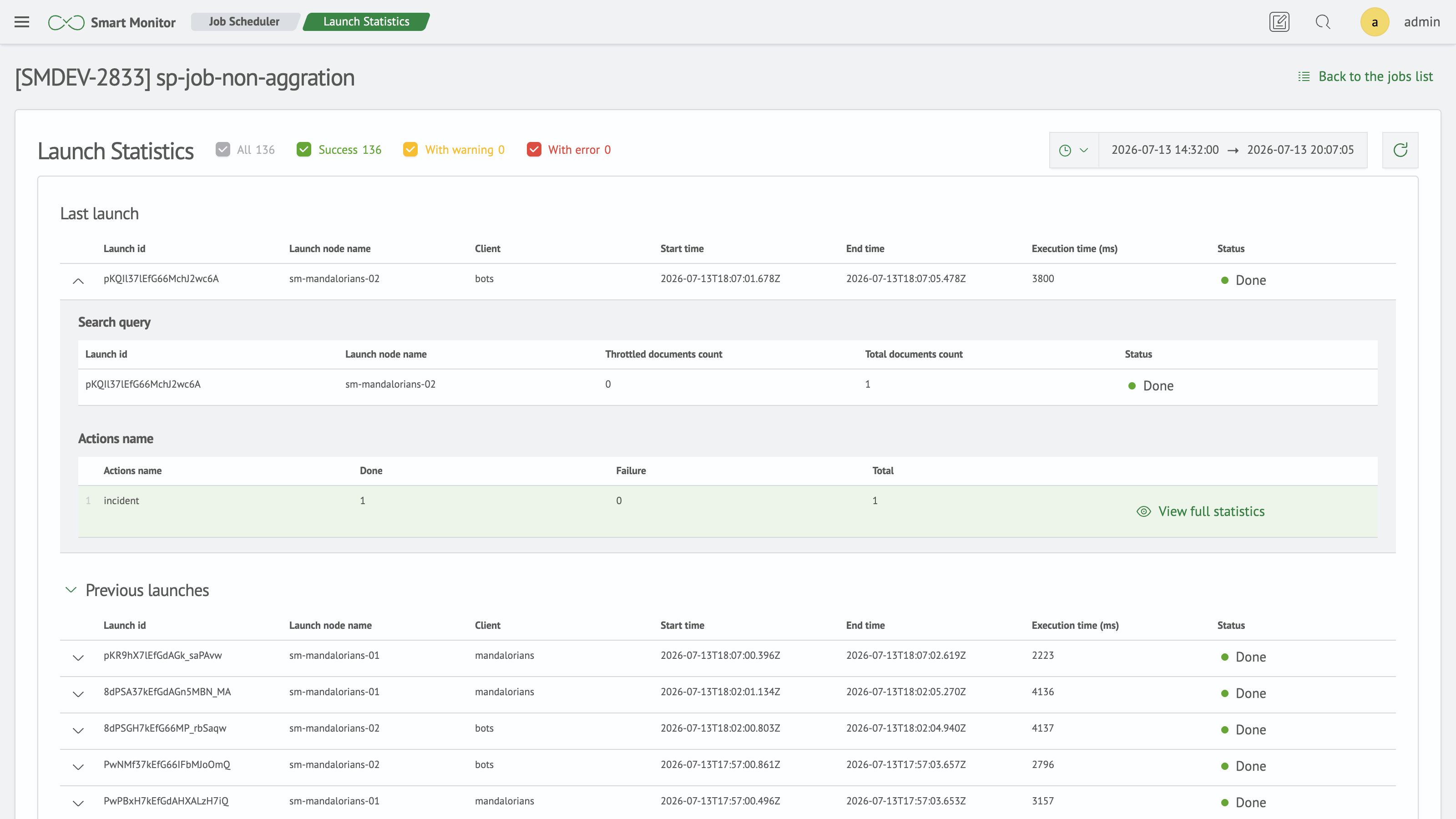This screenshot has height=819, width=1456.
Task: Select the incident action row
Action: click(728, 511)
